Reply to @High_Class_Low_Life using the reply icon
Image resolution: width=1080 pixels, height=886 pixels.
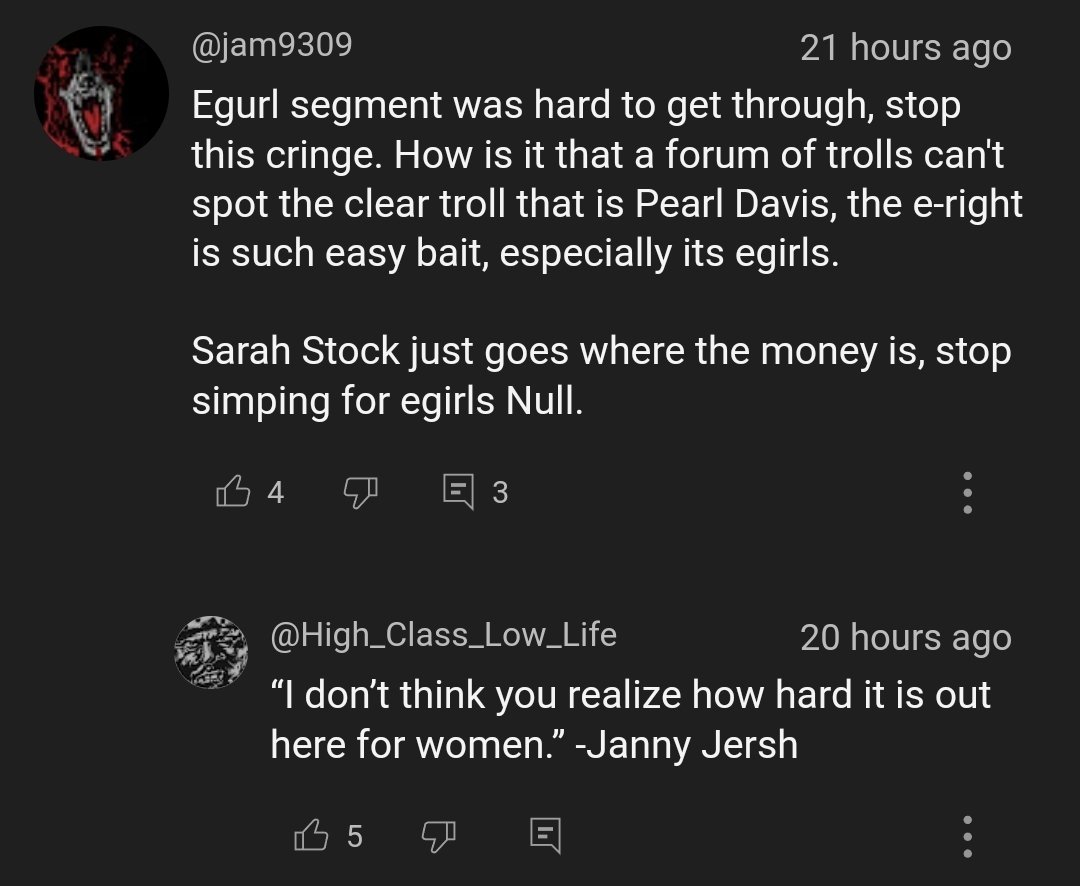[x=545, y=835]
